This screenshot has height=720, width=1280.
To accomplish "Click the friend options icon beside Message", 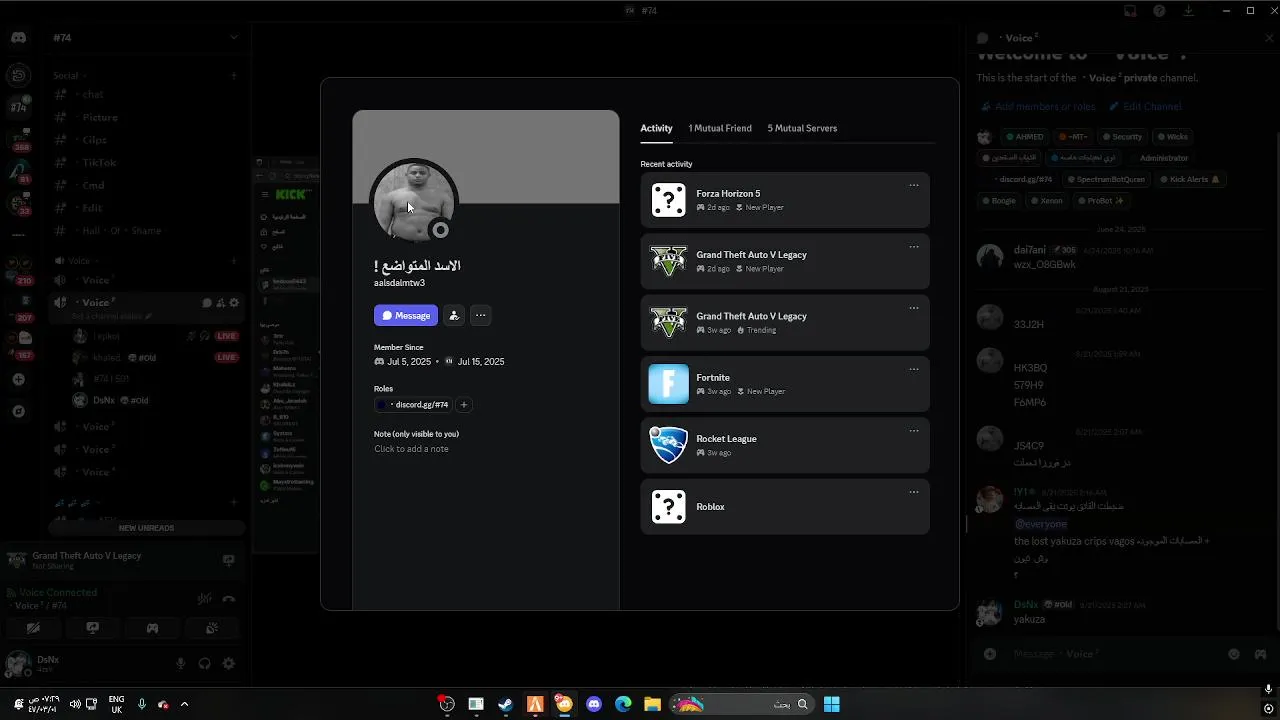I will [x=453, y=315].
